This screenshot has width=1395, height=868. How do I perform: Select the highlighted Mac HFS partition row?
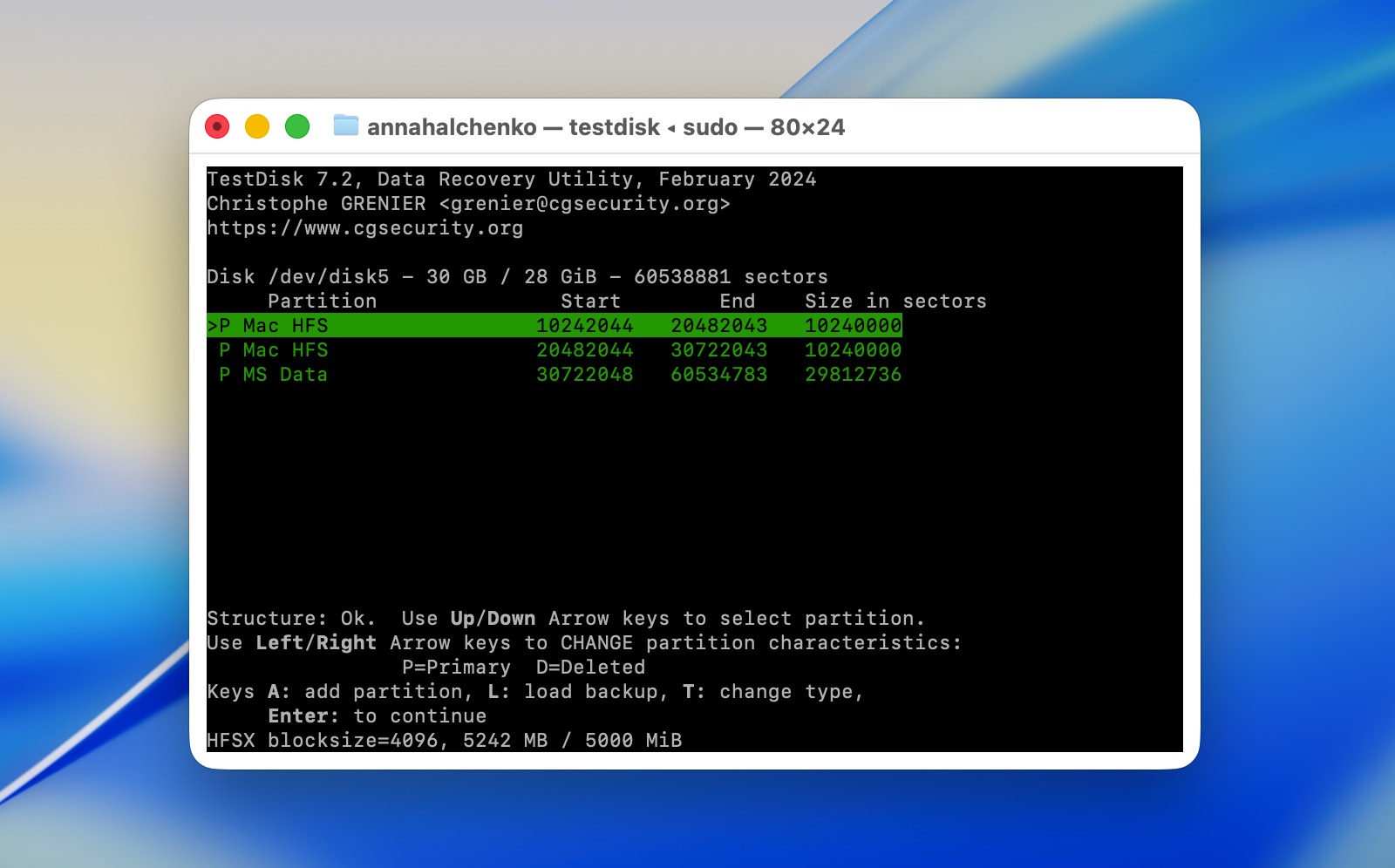(x=555, y=325)
